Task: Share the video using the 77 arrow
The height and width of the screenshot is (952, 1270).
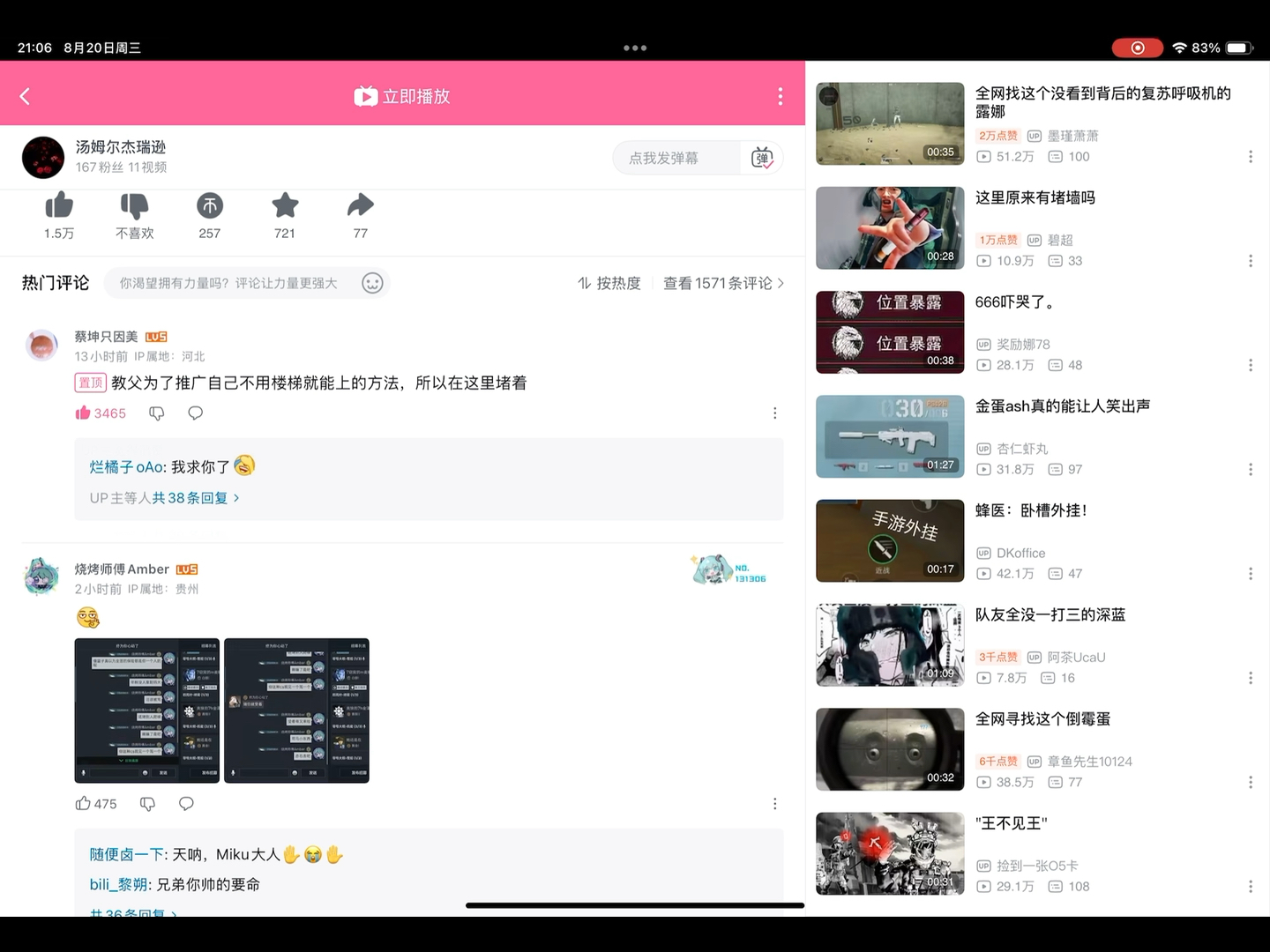Action: (361, 205)
